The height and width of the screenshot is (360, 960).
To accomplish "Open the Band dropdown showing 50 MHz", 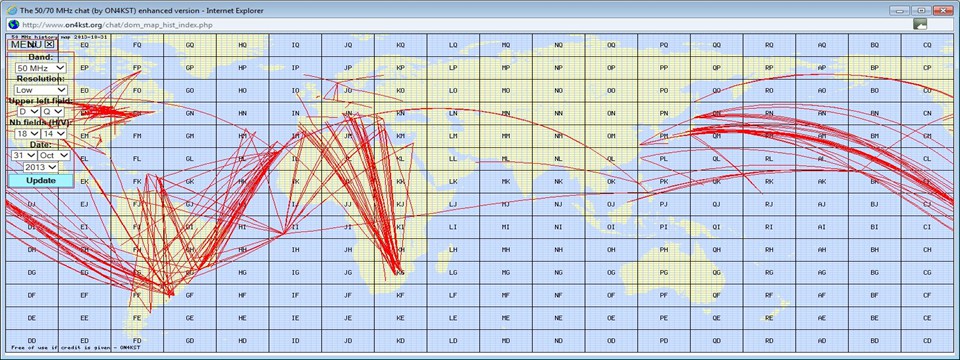I will 41,68.
